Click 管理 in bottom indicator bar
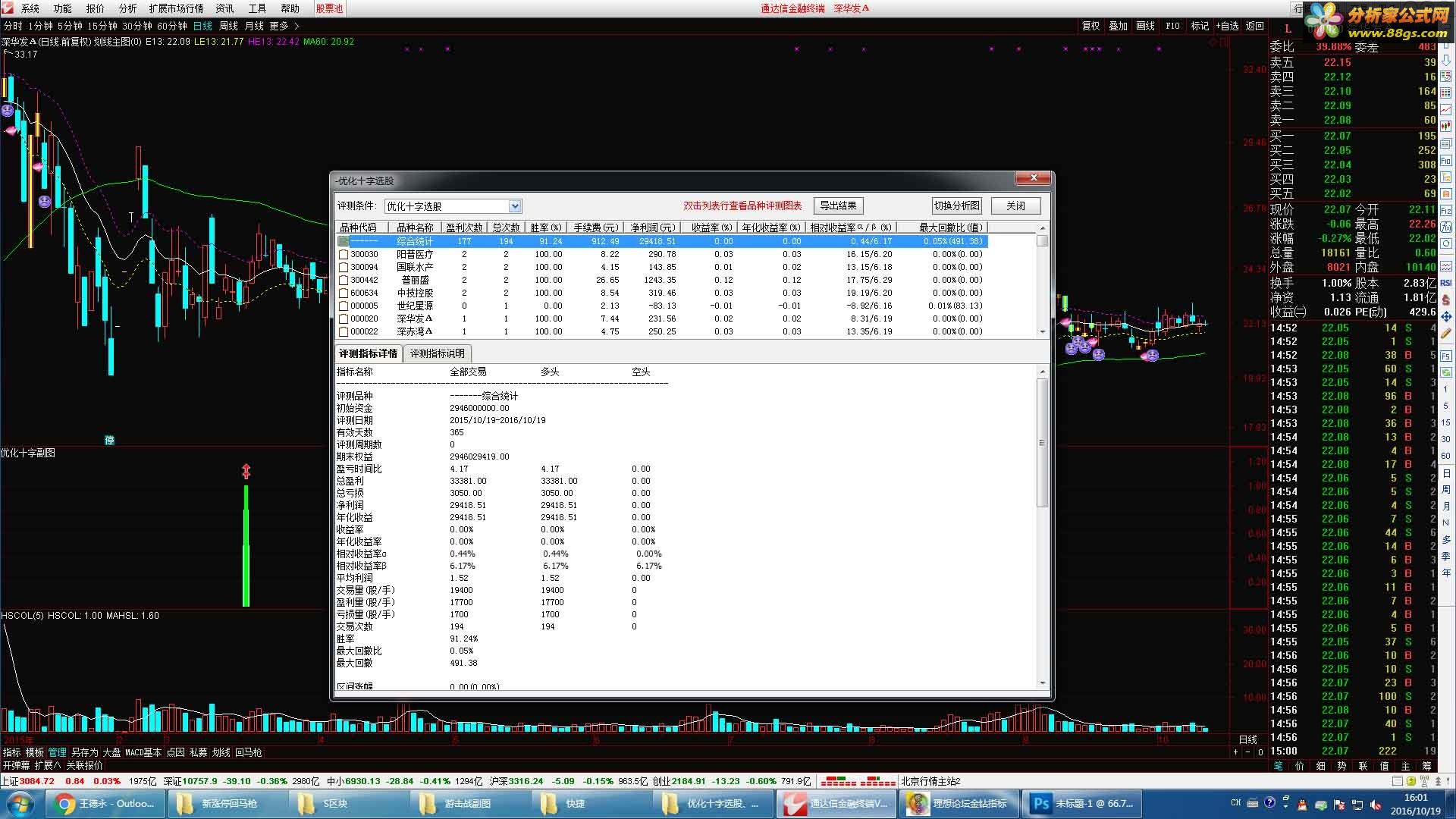Image resolution: width=1456 pixels, height=819 pixels. [58, 752]
